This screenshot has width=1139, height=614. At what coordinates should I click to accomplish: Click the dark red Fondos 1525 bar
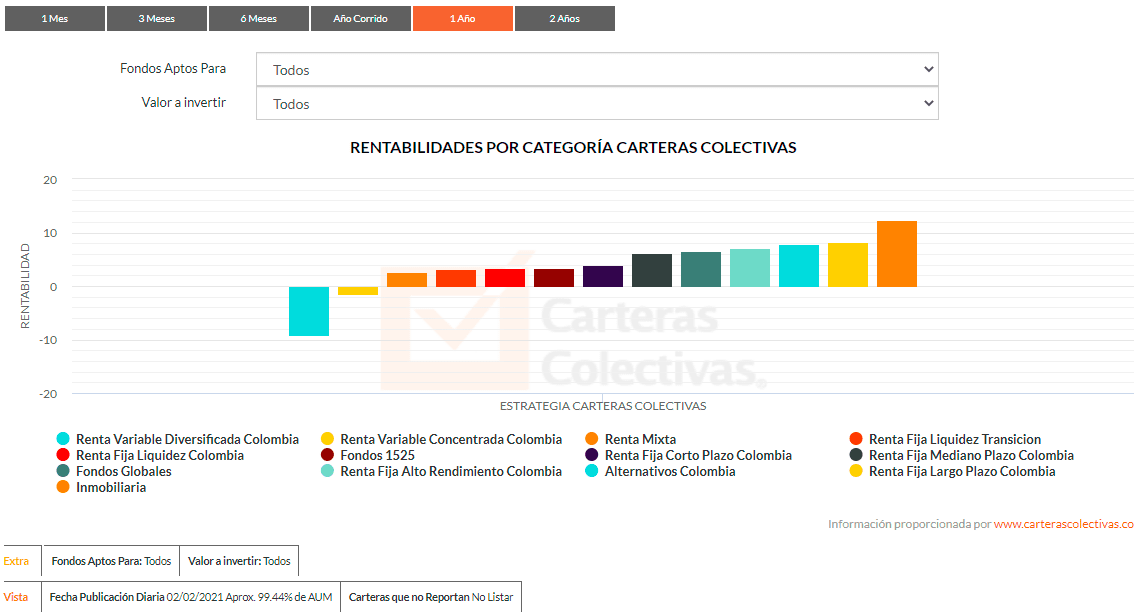coord(554,278)
